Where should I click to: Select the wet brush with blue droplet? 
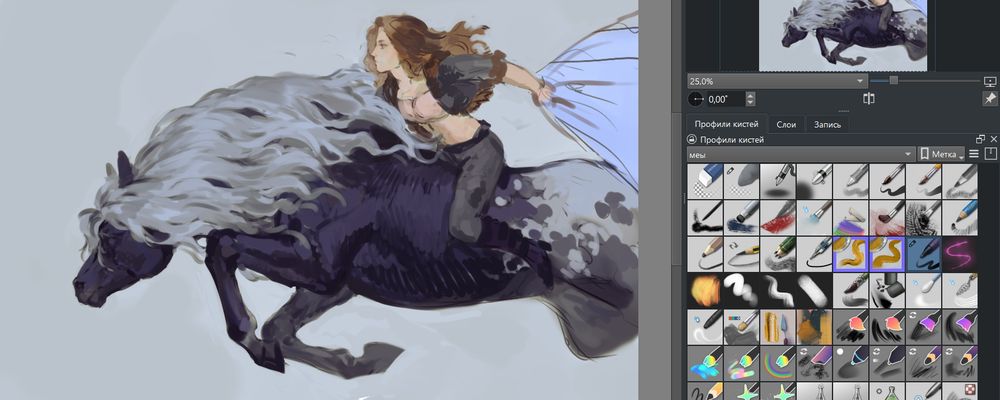814,218
